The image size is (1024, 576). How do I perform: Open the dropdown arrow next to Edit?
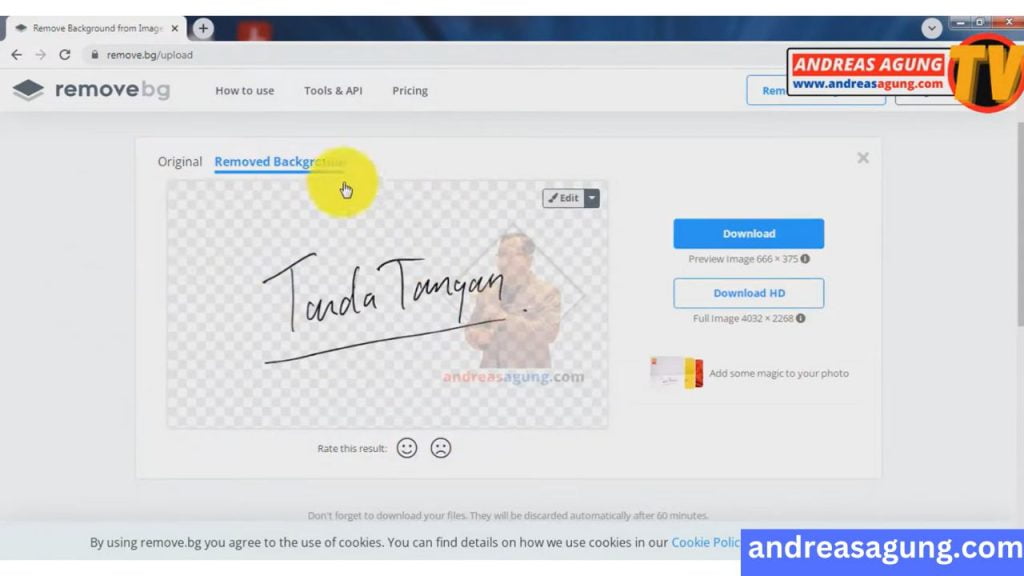coord(592,198)
